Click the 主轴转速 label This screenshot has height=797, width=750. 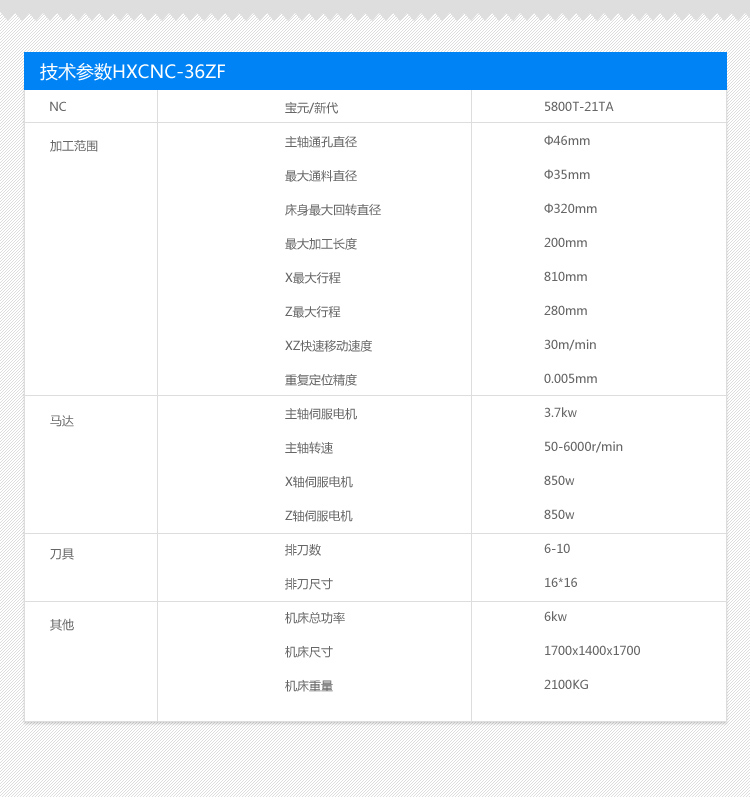point(309,448)
